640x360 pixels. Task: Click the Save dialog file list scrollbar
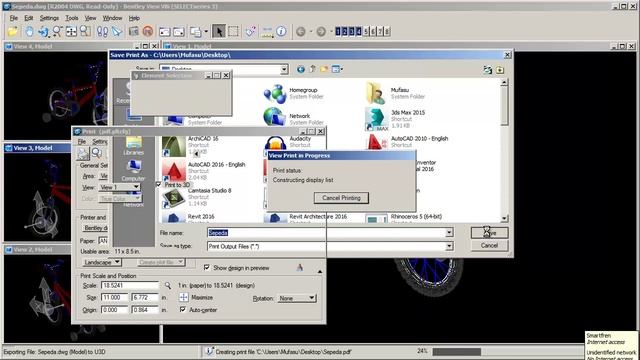tap(504, 150)
